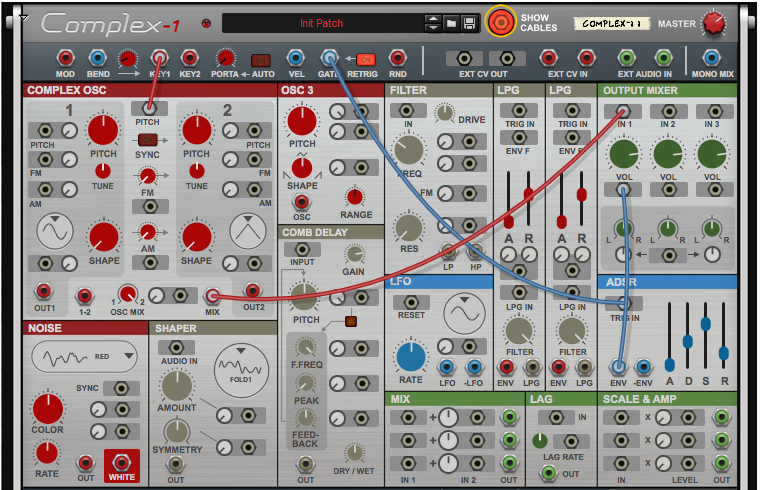Click the LFO RESET jack
This screenshot has width=760, height=490.
point(411,303)
